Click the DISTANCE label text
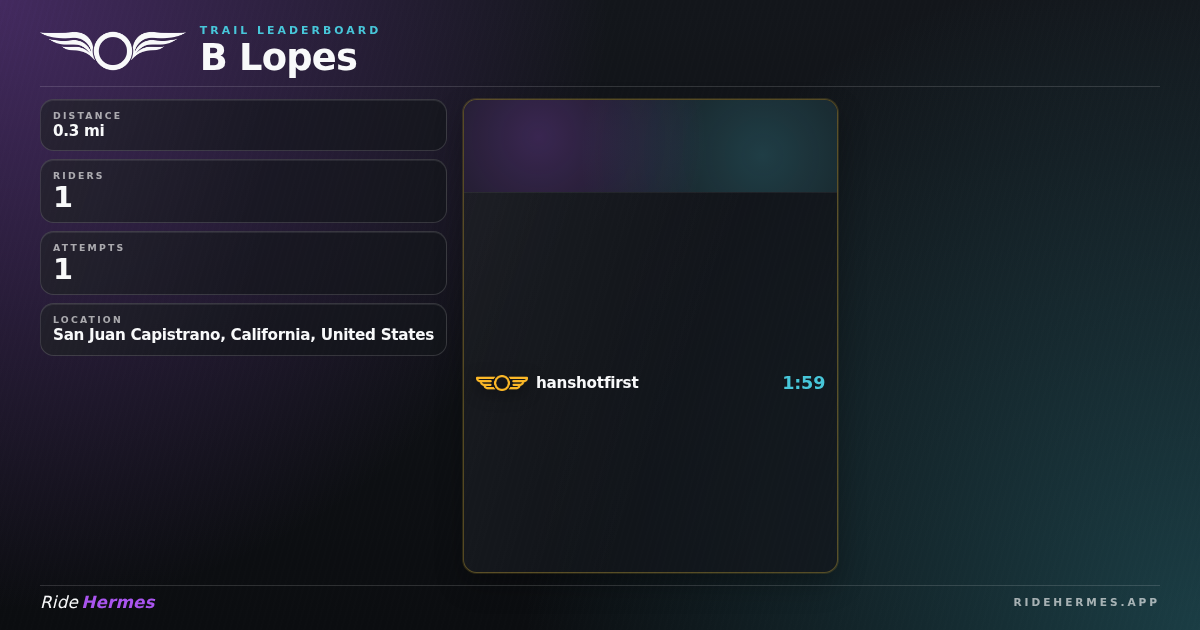Viewport: 1200px width, 630px height. [87, 116]
